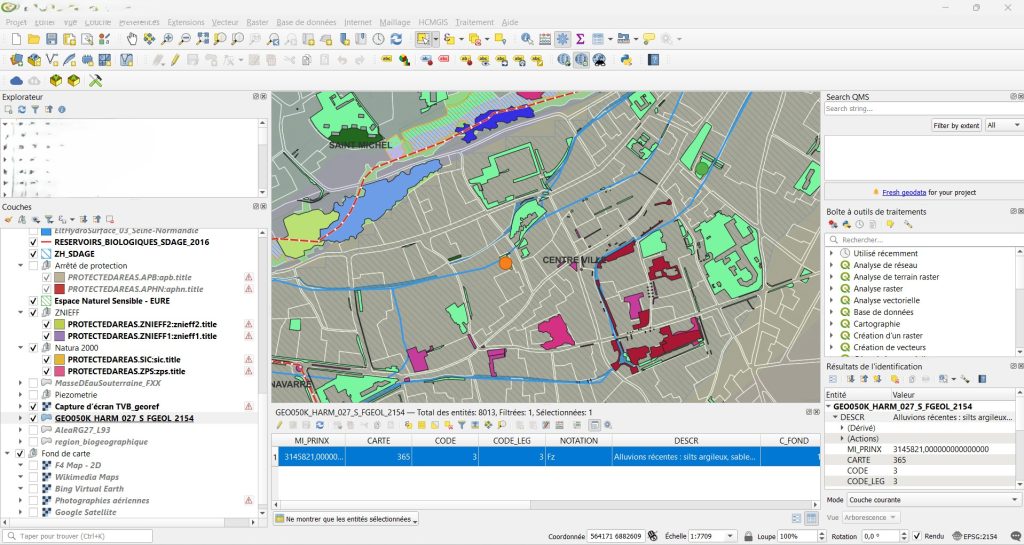This screenshot has height=545, width=1024.
Task: Toggle the Rendu checkbox in status bar
Action: [x=917, y=537]
